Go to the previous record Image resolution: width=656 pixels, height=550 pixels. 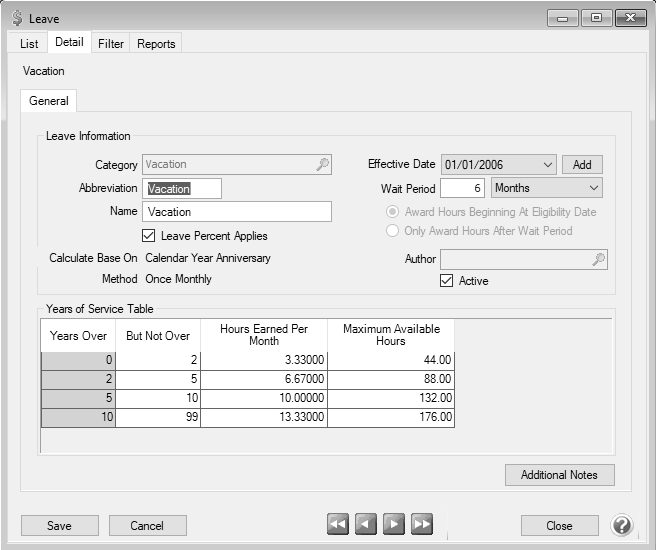point(366,524)
